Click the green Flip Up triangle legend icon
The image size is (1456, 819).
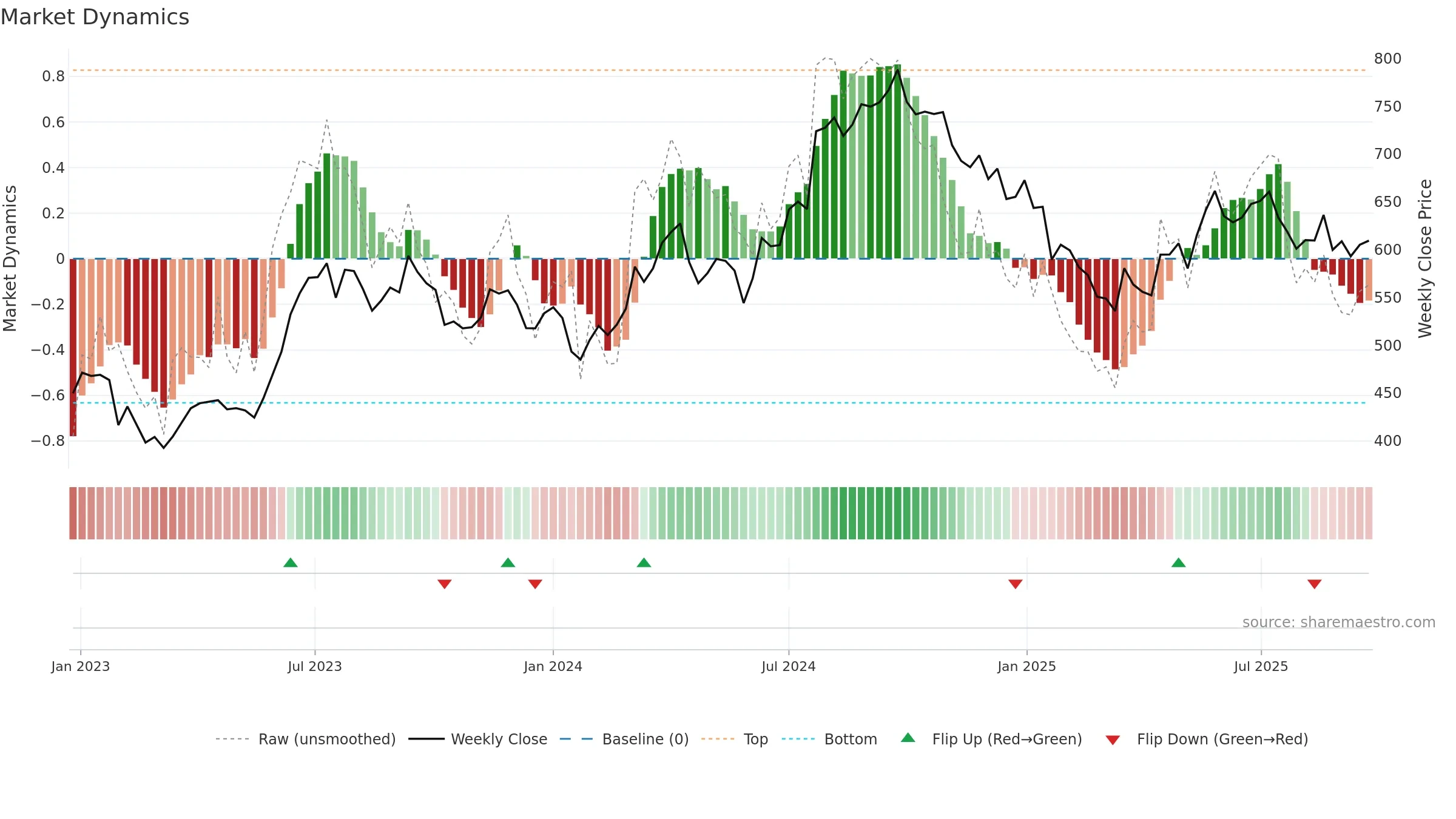tap(908, 738)
